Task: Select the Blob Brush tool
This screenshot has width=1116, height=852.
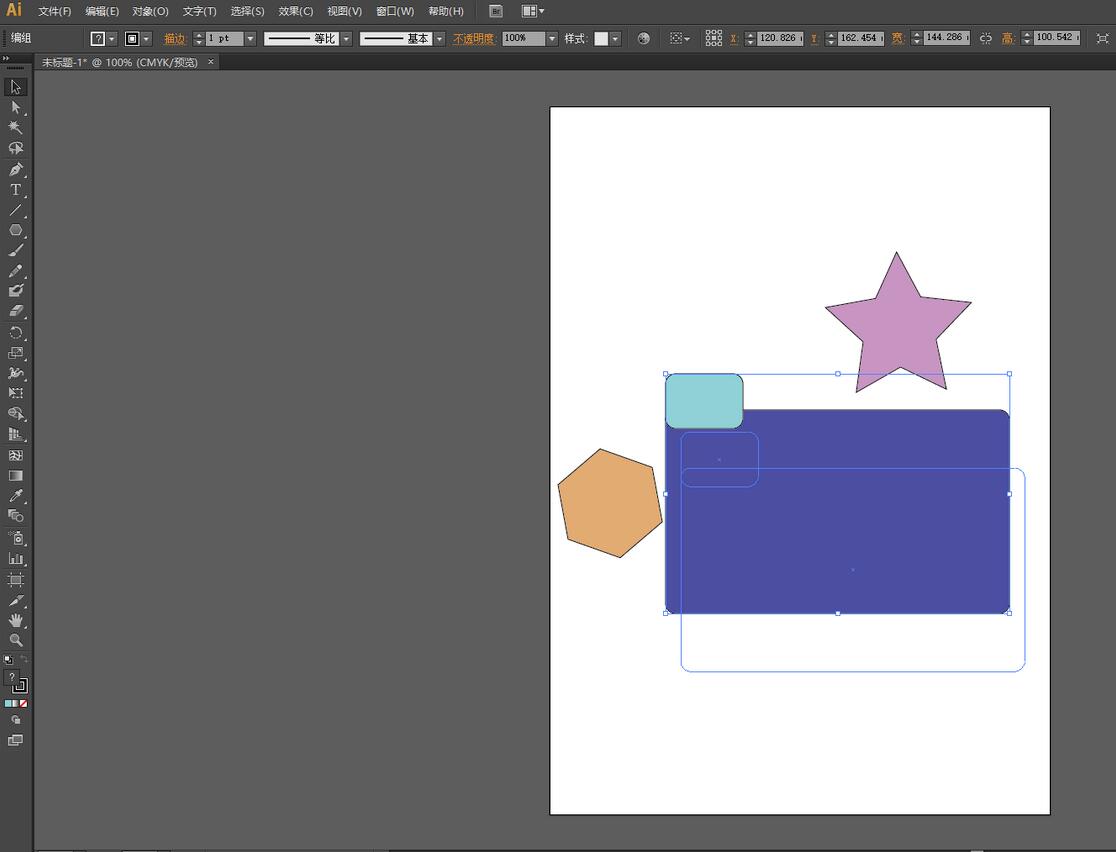Action: tap(16, 291)
